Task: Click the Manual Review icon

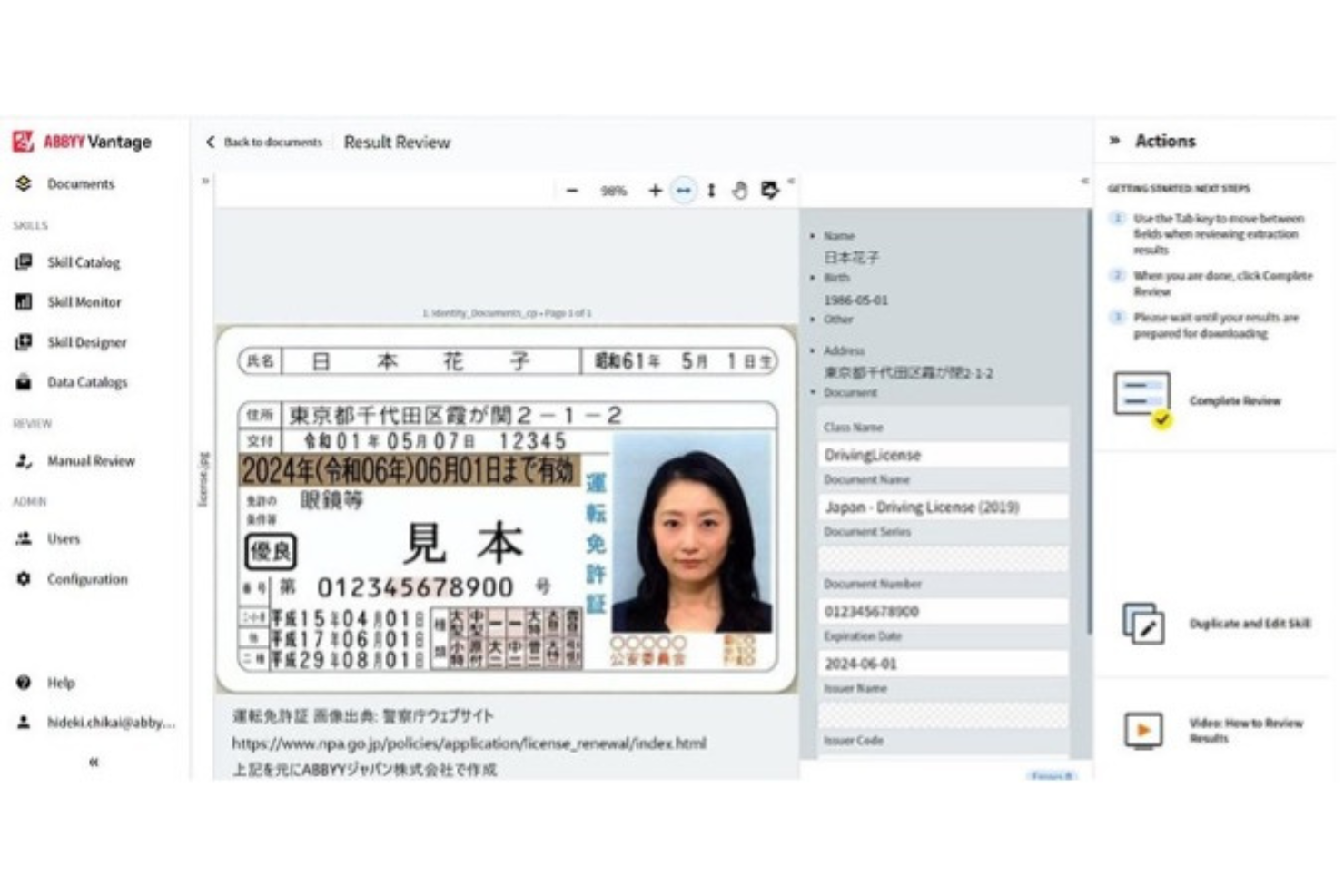Action: point(24,461)
